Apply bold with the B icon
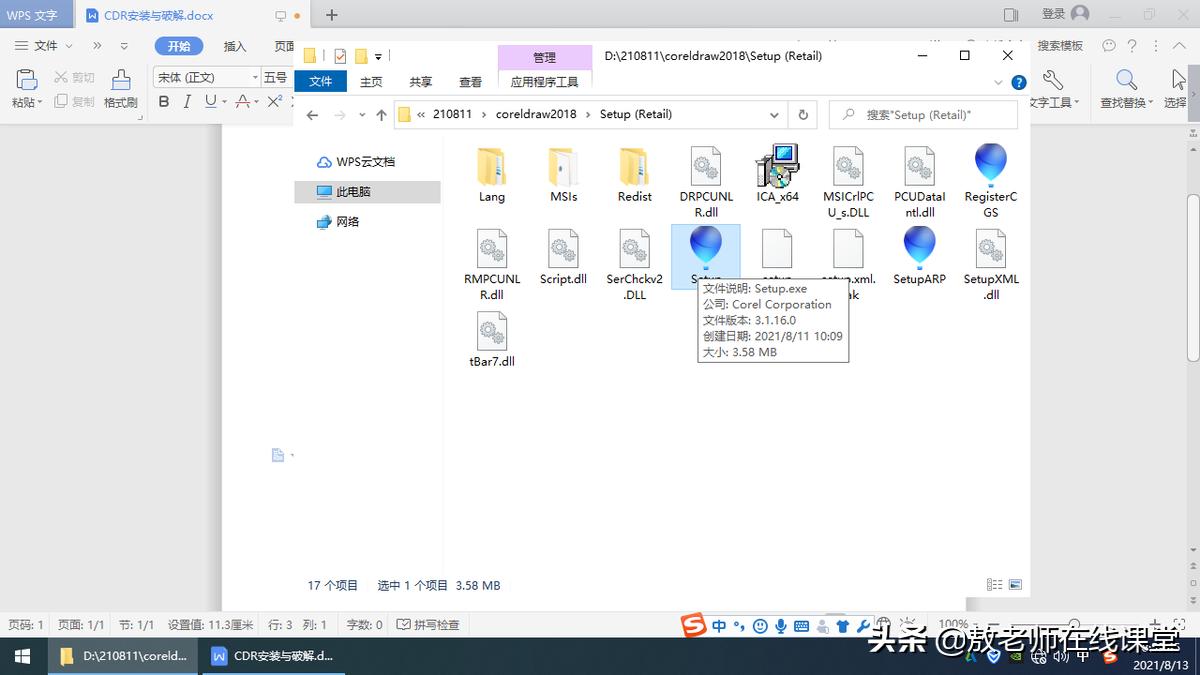The image size is (1200, 675). tap(163, 102)
